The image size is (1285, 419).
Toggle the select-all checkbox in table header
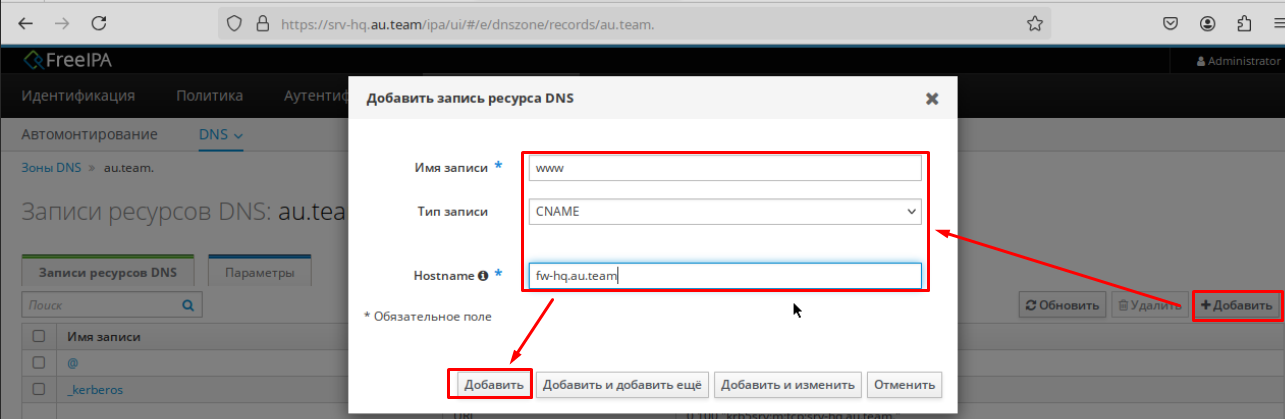tap(39, 337)
